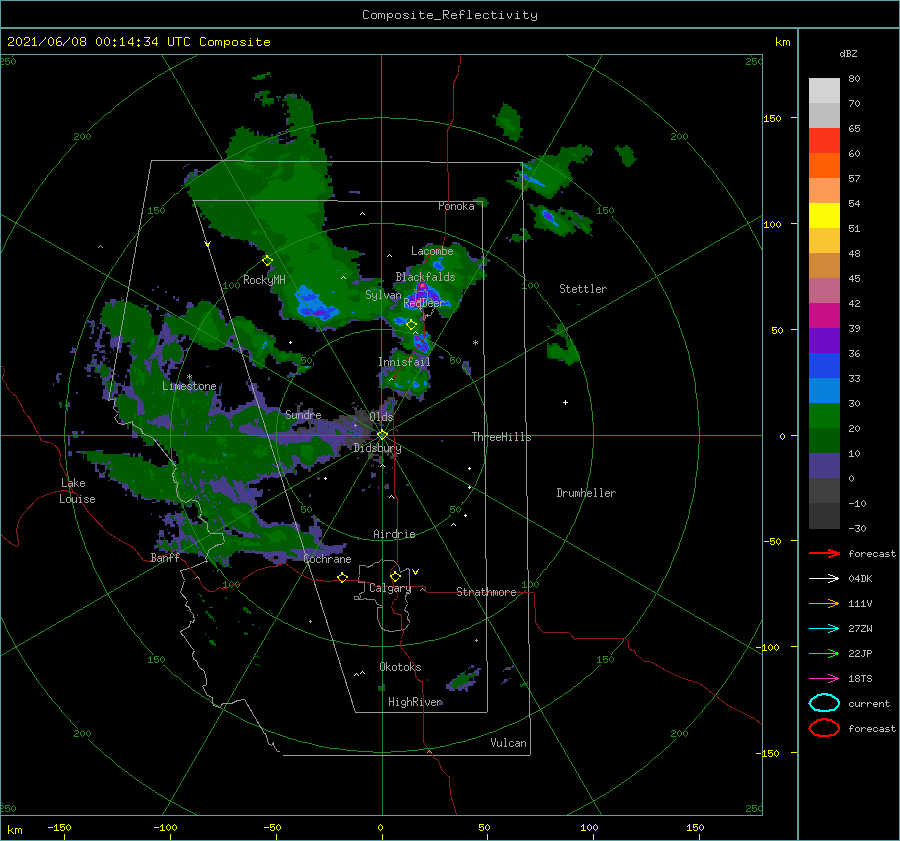This screenshot has height=841, width=900.
Task: Select the magenta 42 dBZ color swatch
Action: (x=824, y=316)
